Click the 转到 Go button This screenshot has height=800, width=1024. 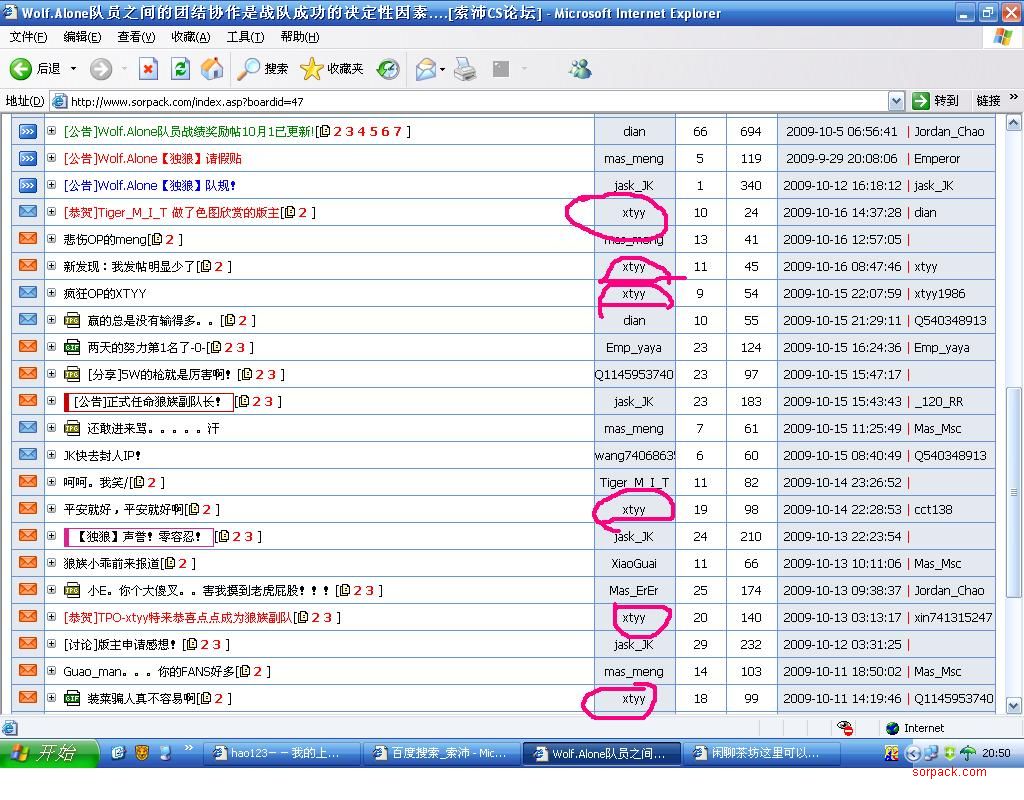(x=935, y=101)
